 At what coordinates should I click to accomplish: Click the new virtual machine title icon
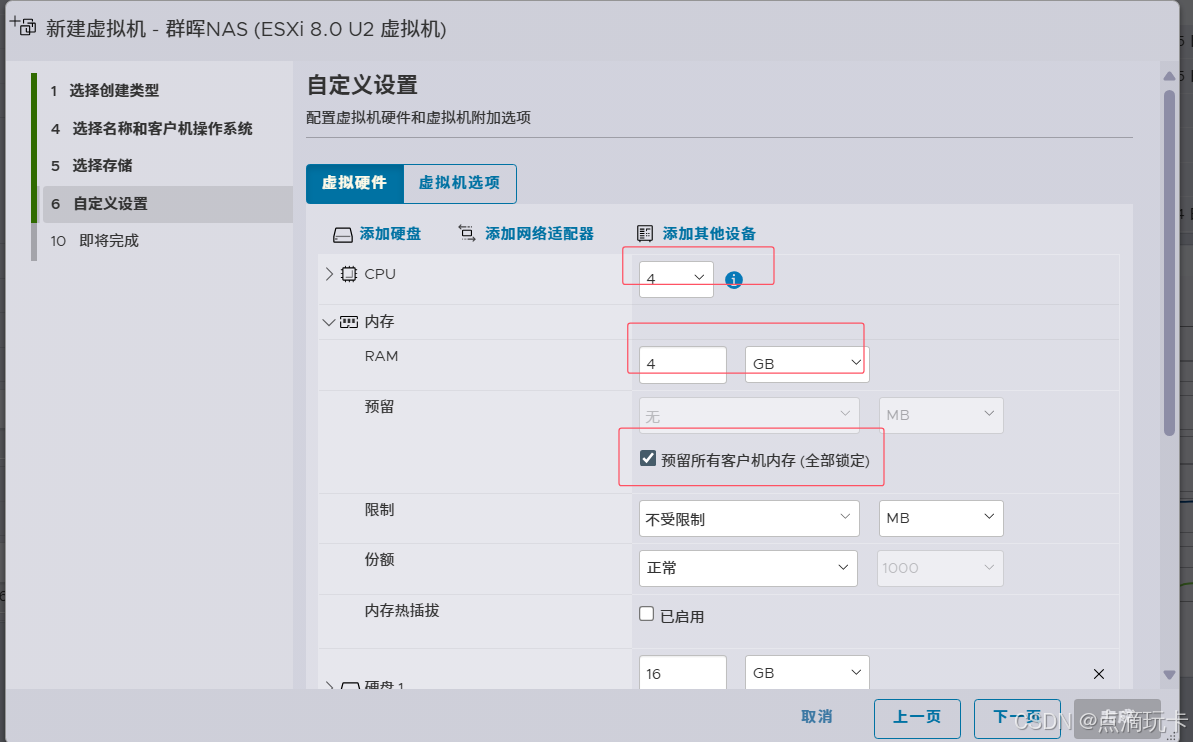pyautogui.click(x=23, y=26)
